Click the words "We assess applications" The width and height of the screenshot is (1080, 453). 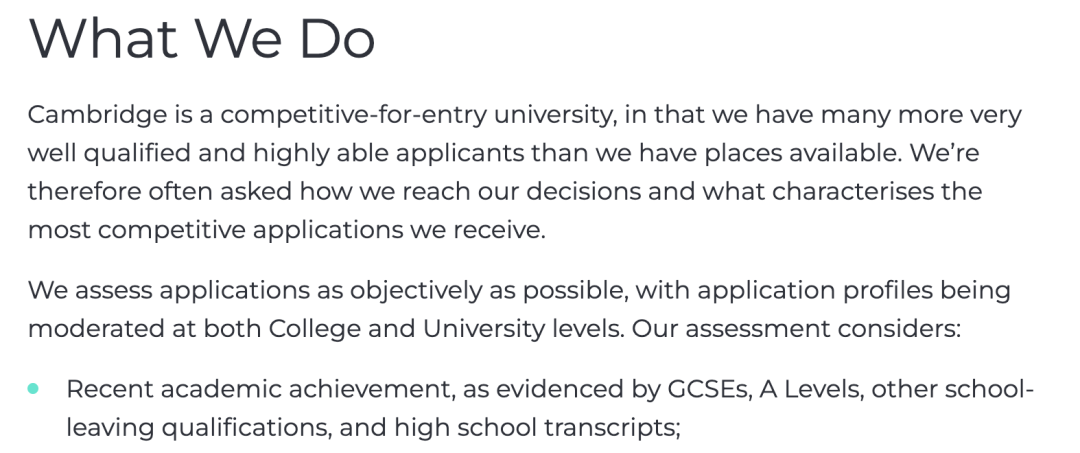pos(157,291)
